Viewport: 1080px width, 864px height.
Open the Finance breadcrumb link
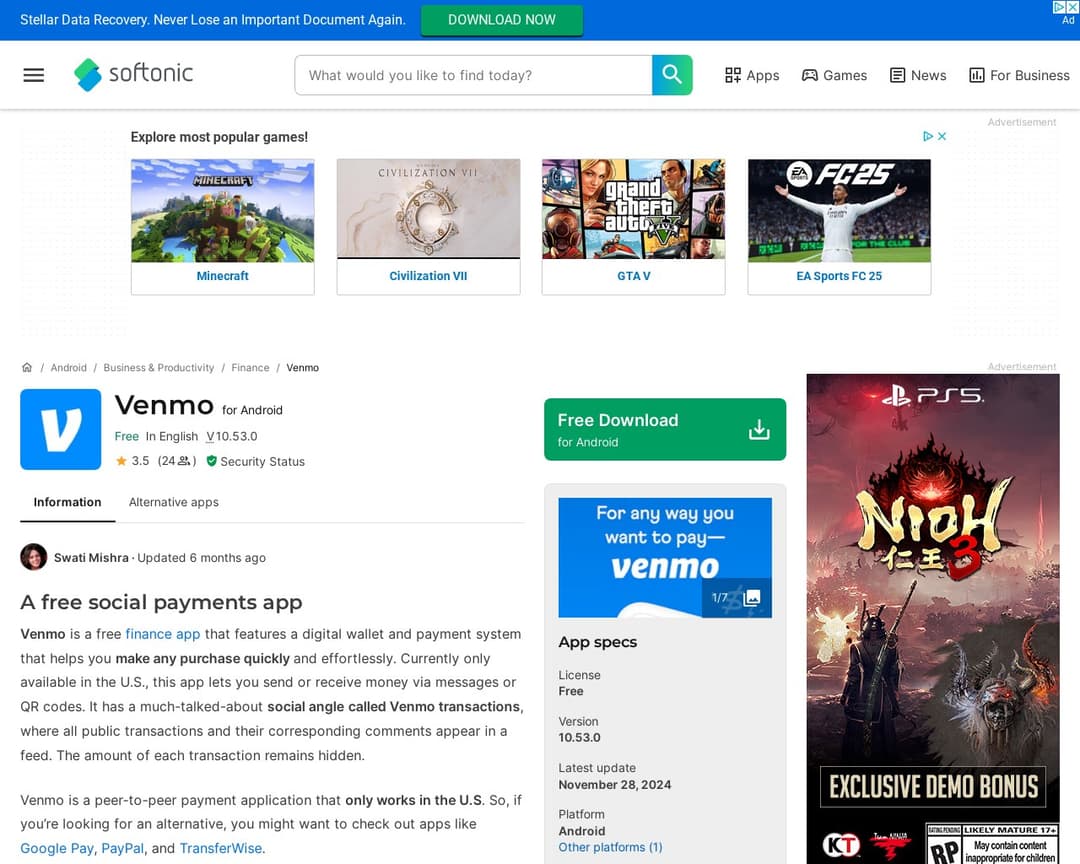[x=250, y=368]
